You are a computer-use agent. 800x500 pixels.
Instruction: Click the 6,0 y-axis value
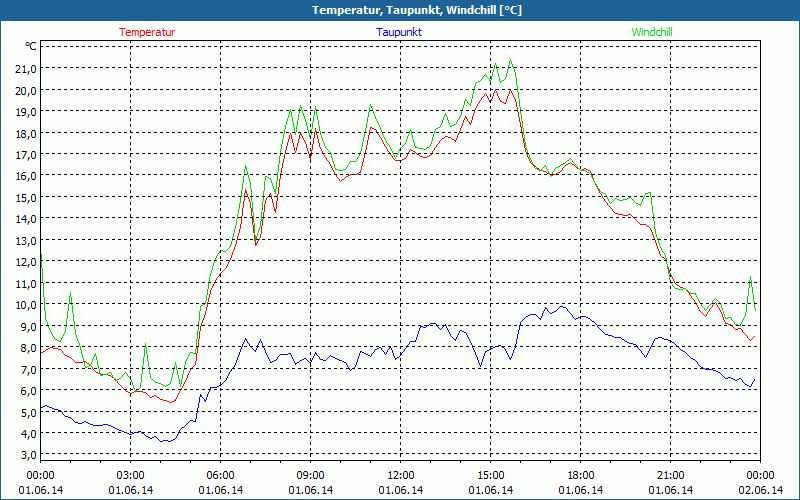29,390
